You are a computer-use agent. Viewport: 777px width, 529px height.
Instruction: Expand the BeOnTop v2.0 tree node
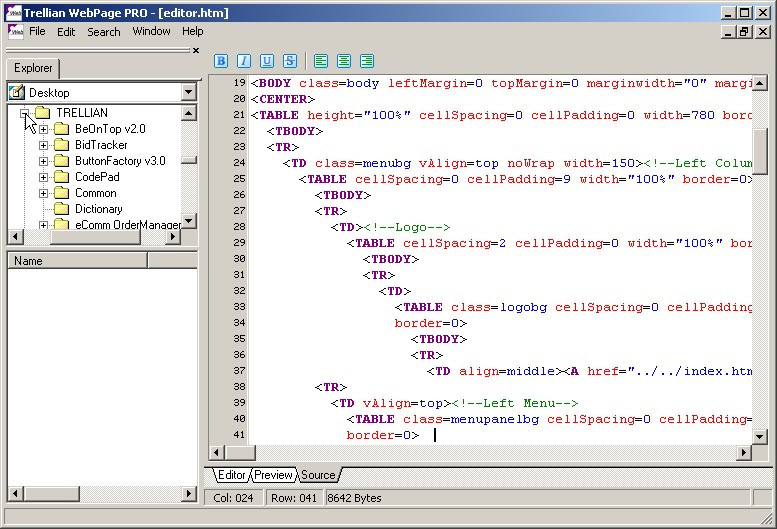(44, 129)
